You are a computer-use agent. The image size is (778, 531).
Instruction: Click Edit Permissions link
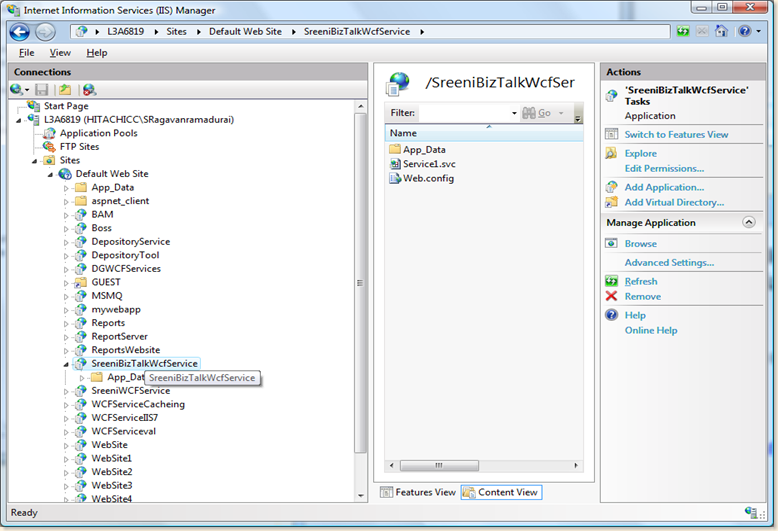click(x=664, y=168)
